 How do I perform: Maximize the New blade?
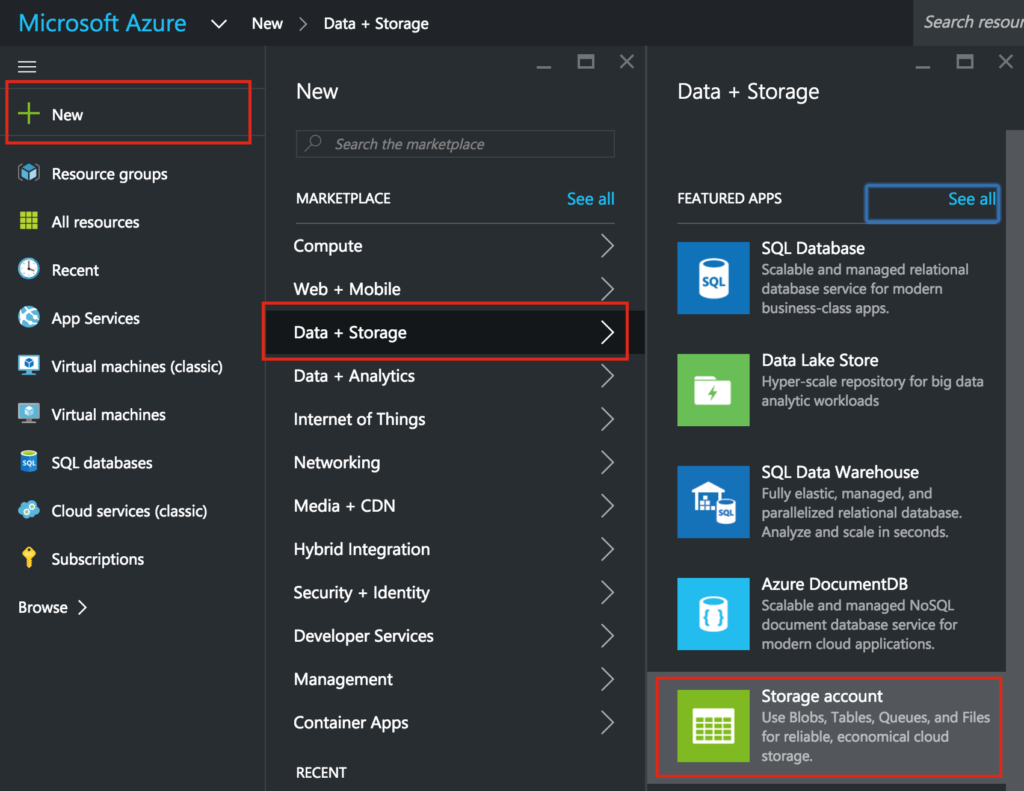coord(586,62)
